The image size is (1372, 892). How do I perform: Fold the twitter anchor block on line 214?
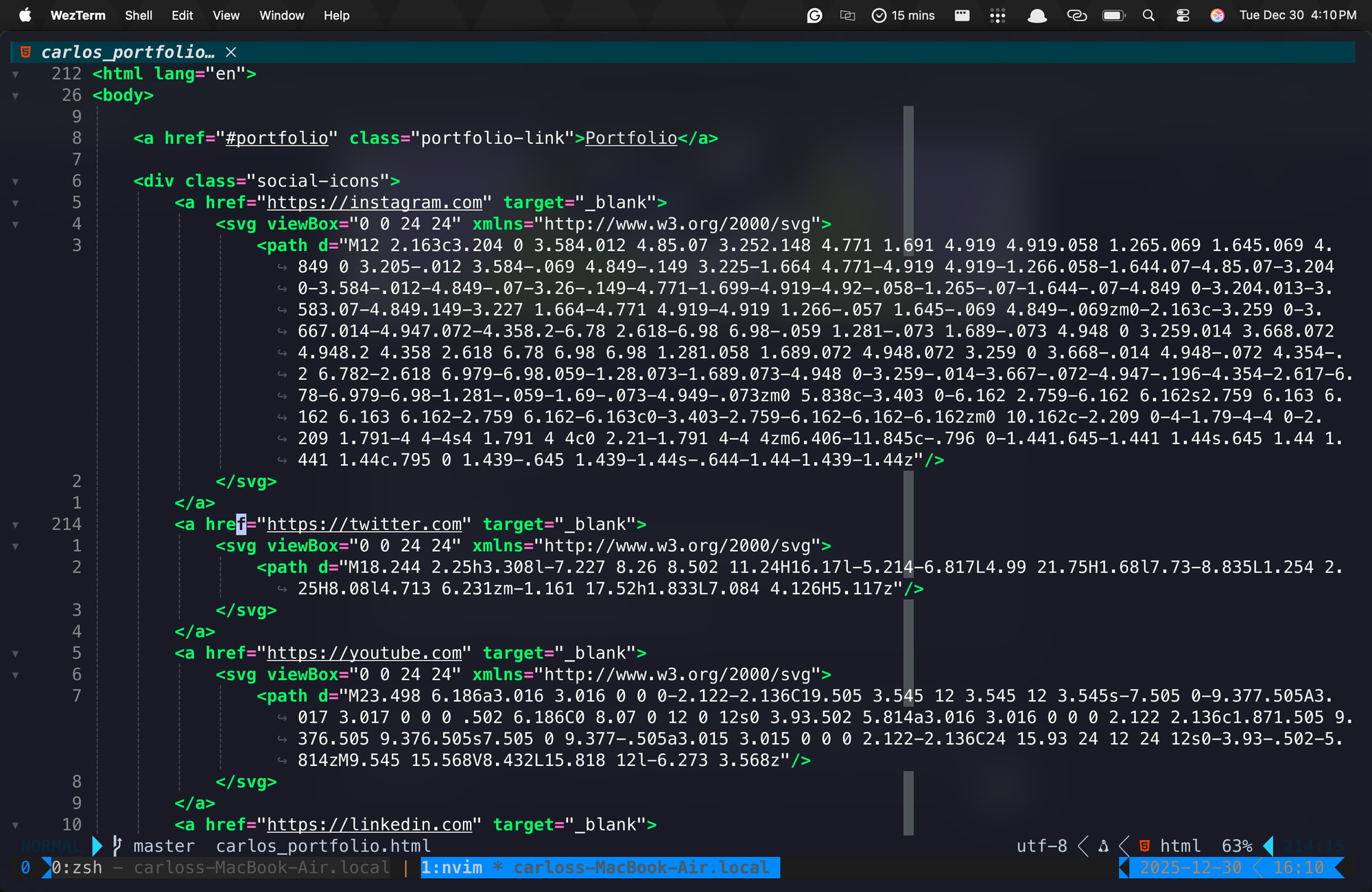[x=15, y=525]
